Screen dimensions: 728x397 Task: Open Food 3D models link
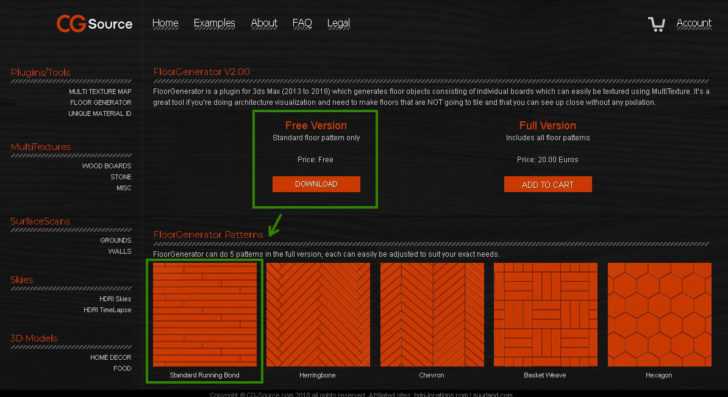click(x=123, y=368)
